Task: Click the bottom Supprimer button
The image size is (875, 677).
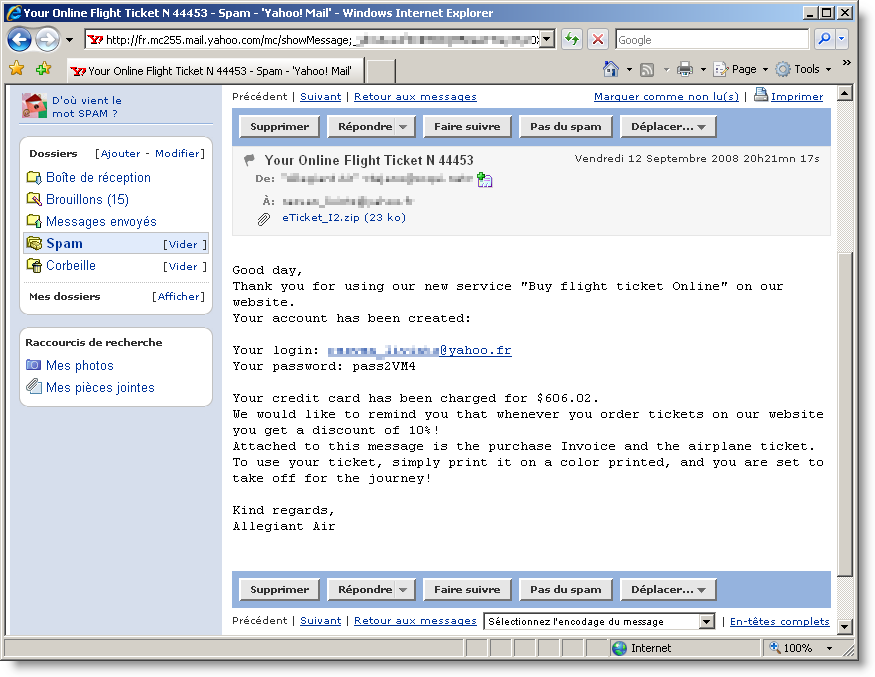Action: (x=279, y=590)
